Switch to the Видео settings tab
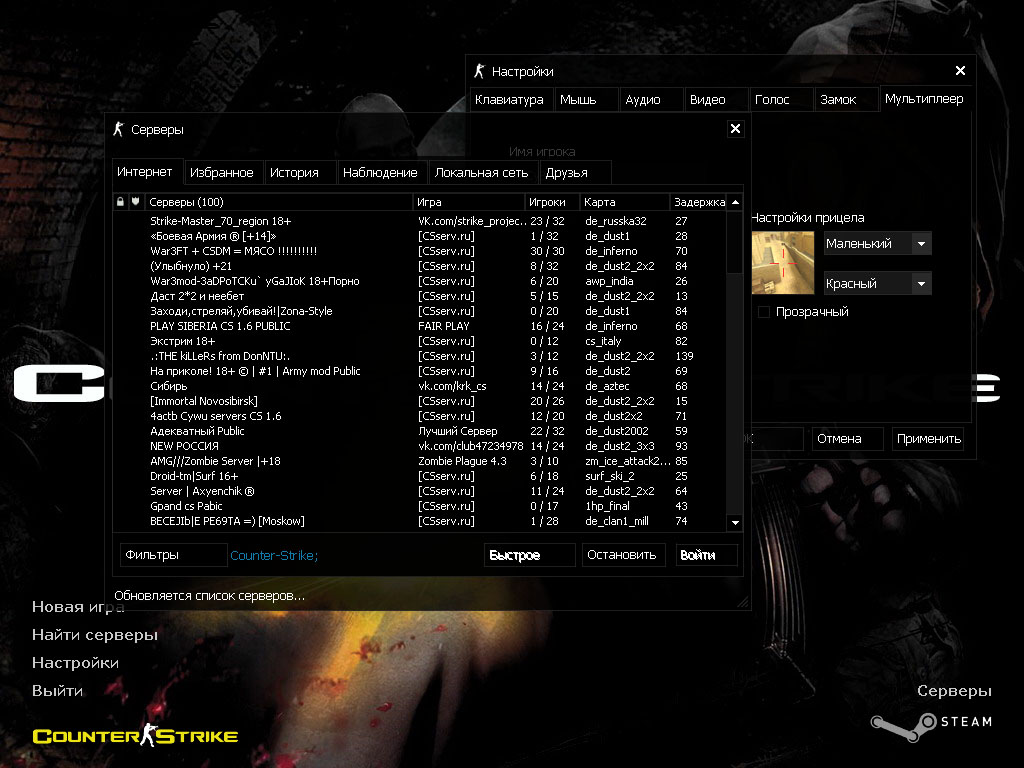 pyautogui.click(x=716, y=99)
